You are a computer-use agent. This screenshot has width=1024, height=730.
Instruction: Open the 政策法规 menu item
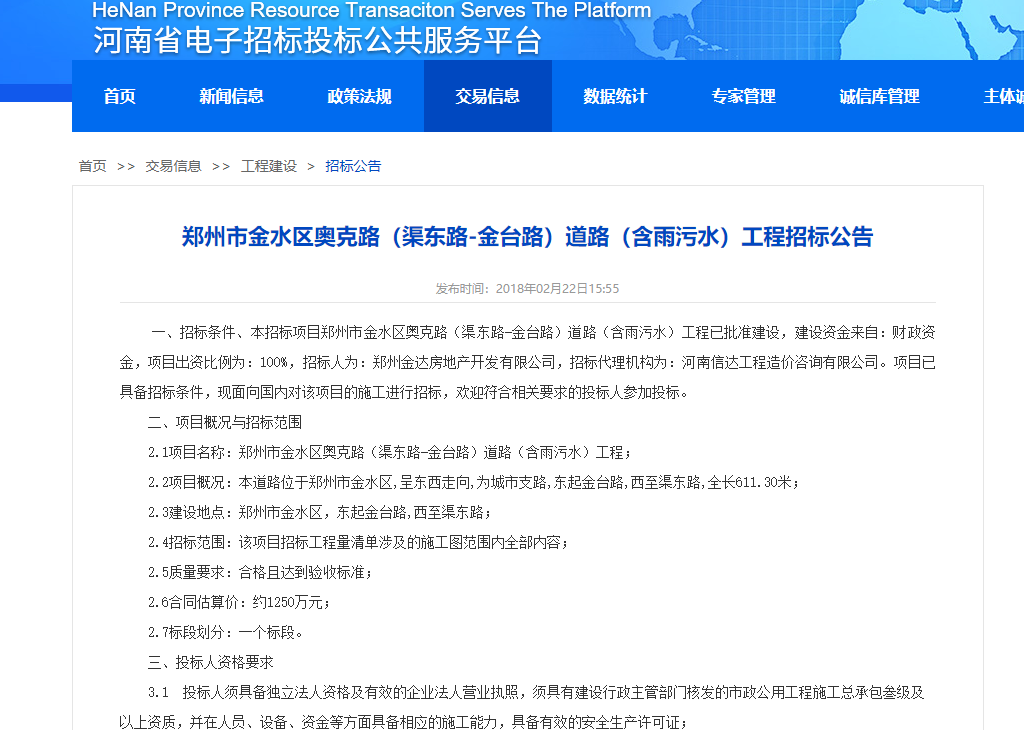pos(359,96)
